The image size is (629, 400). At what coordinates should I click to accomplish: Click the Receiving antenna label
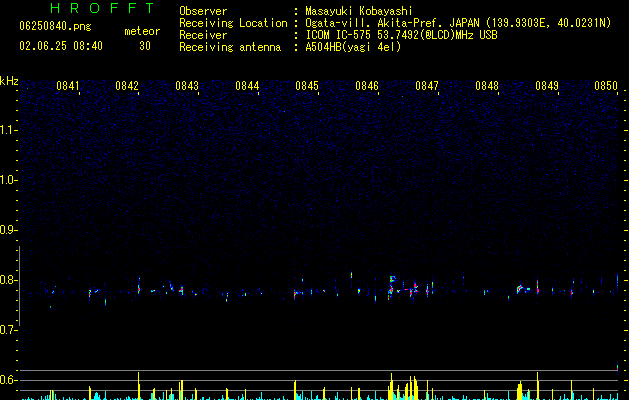tap(230, 47)
